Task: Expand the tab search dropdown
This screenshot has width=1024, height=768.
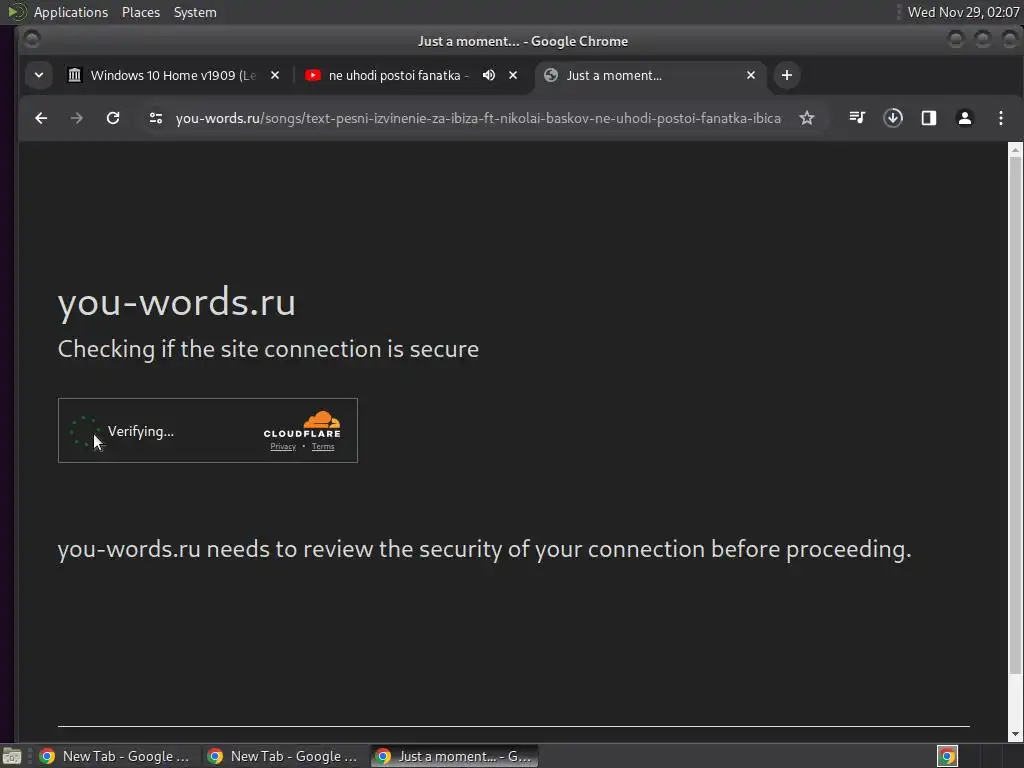Action: 39,75
